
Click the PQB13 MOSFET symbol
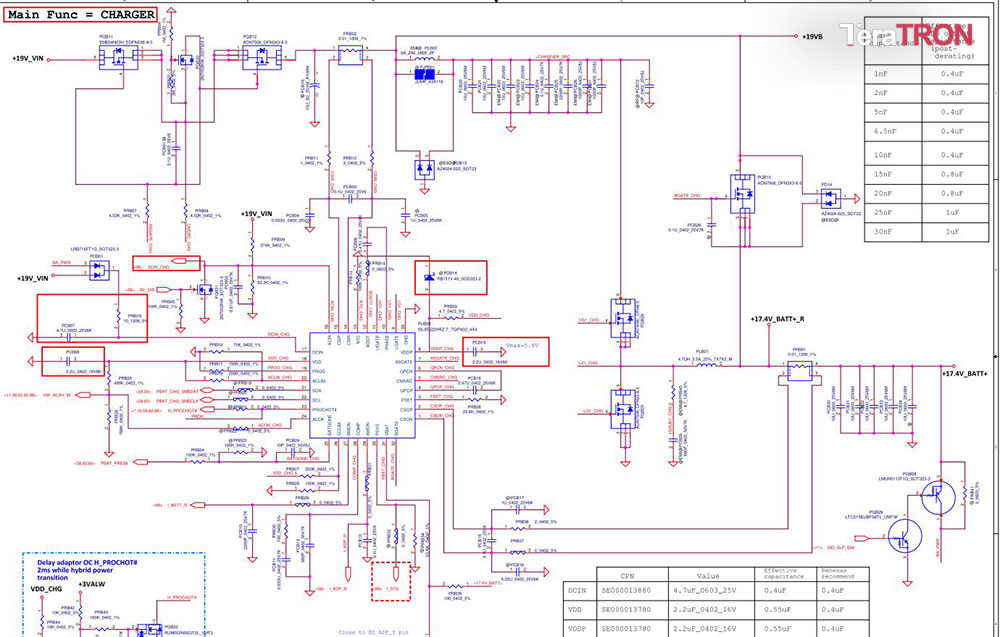point(743,194)
